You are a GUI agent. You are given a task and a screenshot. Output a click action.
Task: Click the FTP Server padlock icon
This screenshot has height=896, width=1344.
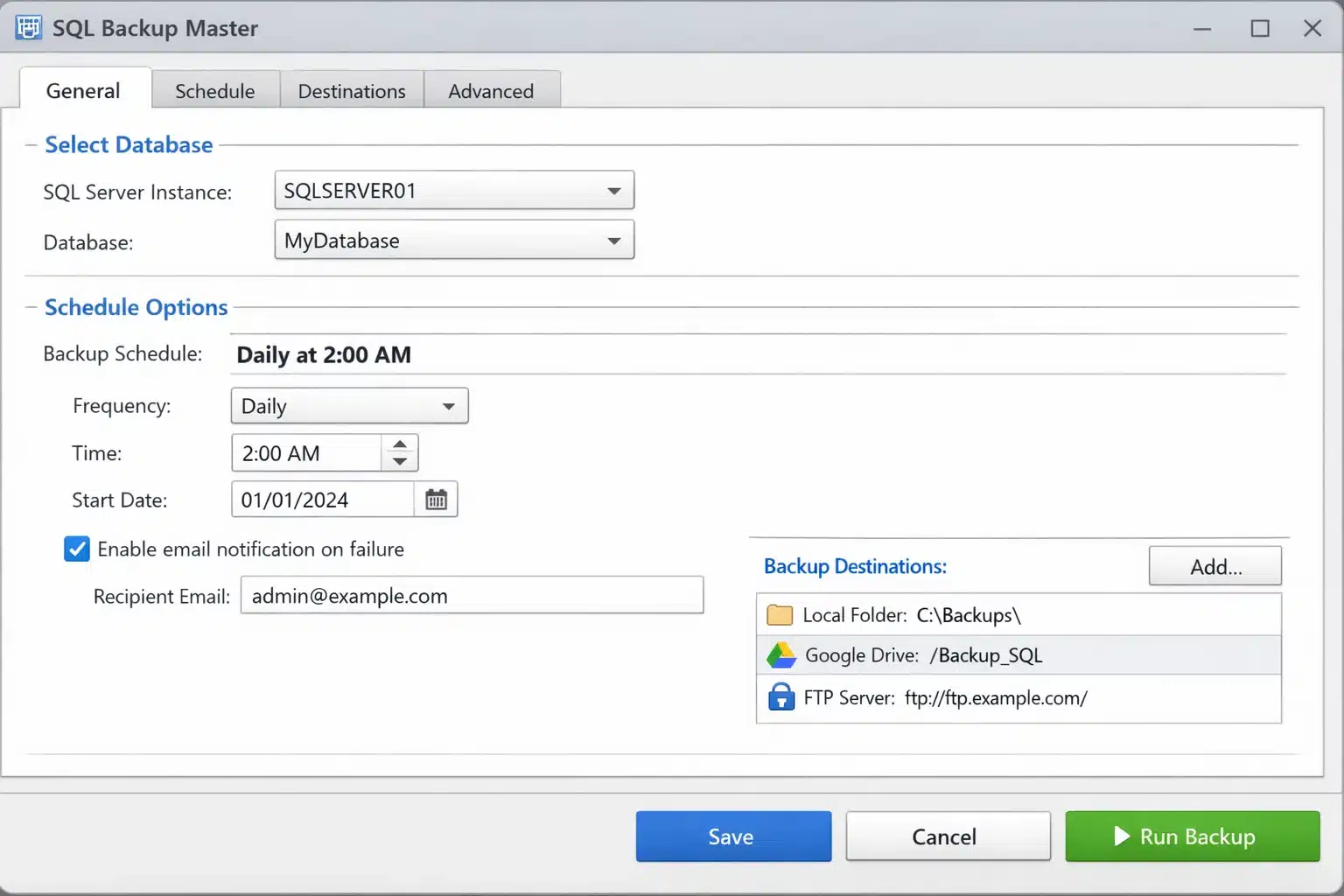(x=780, y=697)
